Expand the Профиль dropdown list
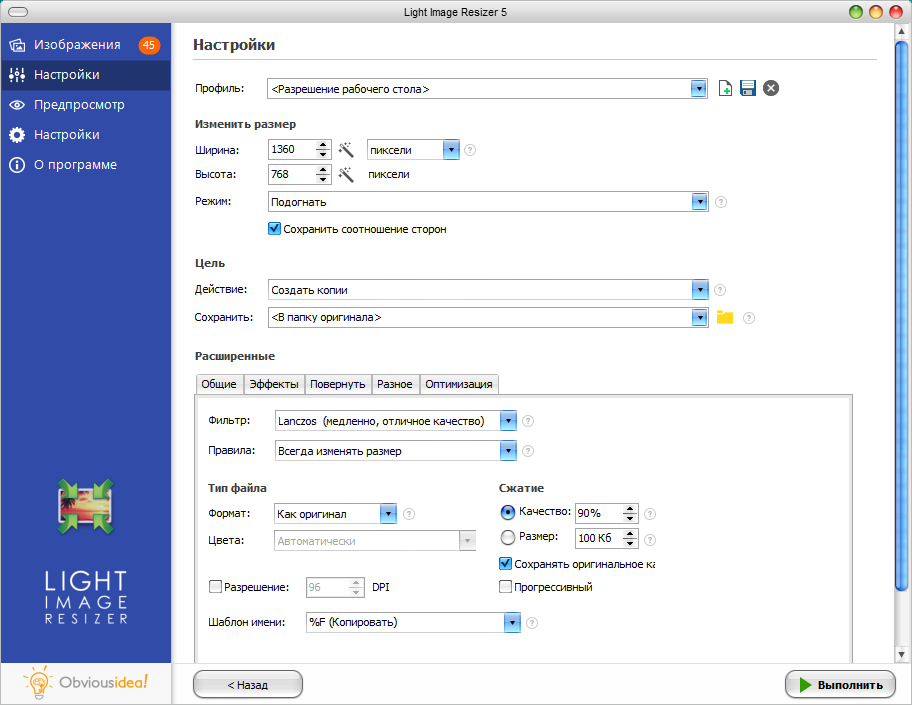This screenshot has width=912, height=705. point(698,89)
